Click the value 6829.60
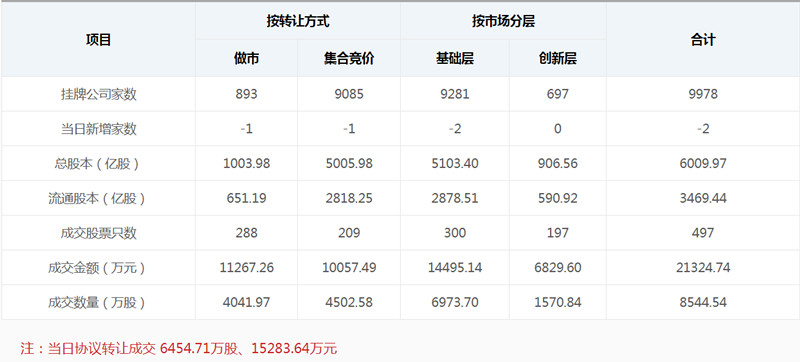The width and height of the screenshot is (800, 362). coord(558,268)
